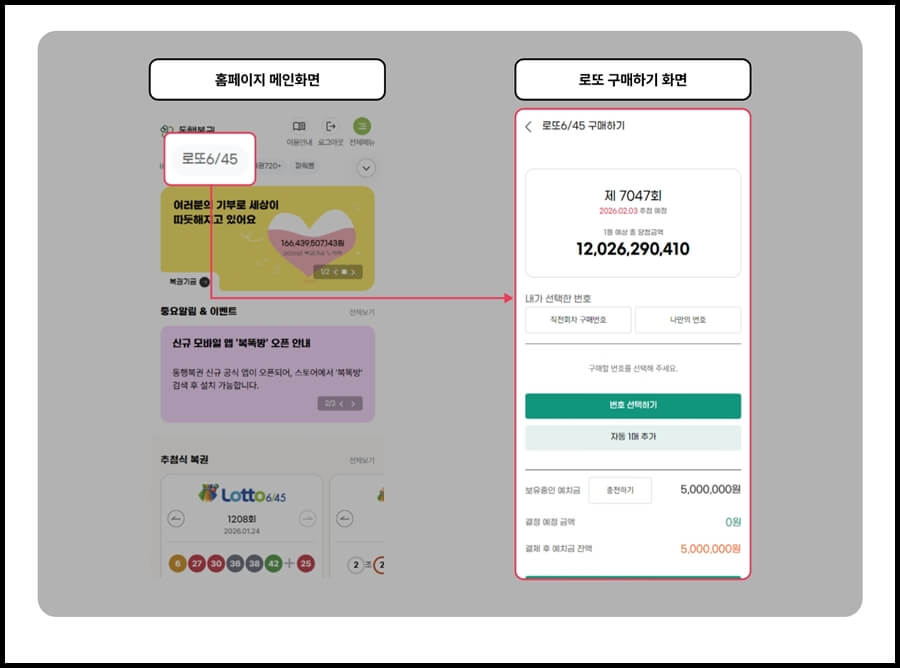Image resolution: width=900 pixels, height=668 pixels.
Task: Tap the 복권기금 dark circle icon
Action: pos(204,282)
